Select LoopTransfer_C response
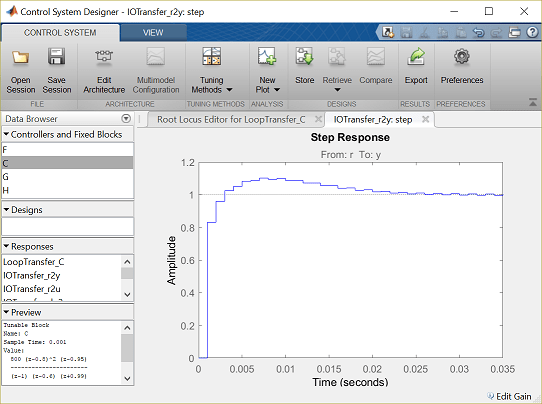Image resolution: width=542 pixels, height=404 pixels. tap(34, 262)
